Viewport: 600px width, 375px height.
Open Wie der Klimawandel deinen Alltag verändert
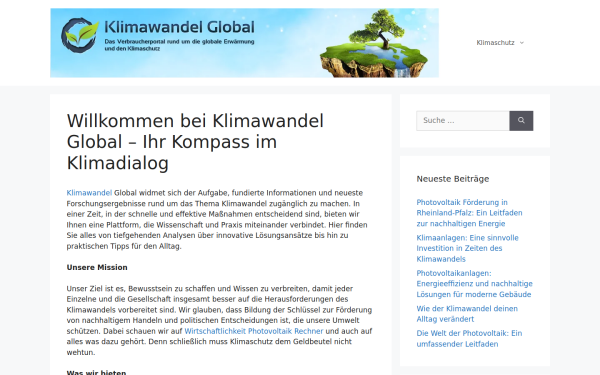coord(467,314)
